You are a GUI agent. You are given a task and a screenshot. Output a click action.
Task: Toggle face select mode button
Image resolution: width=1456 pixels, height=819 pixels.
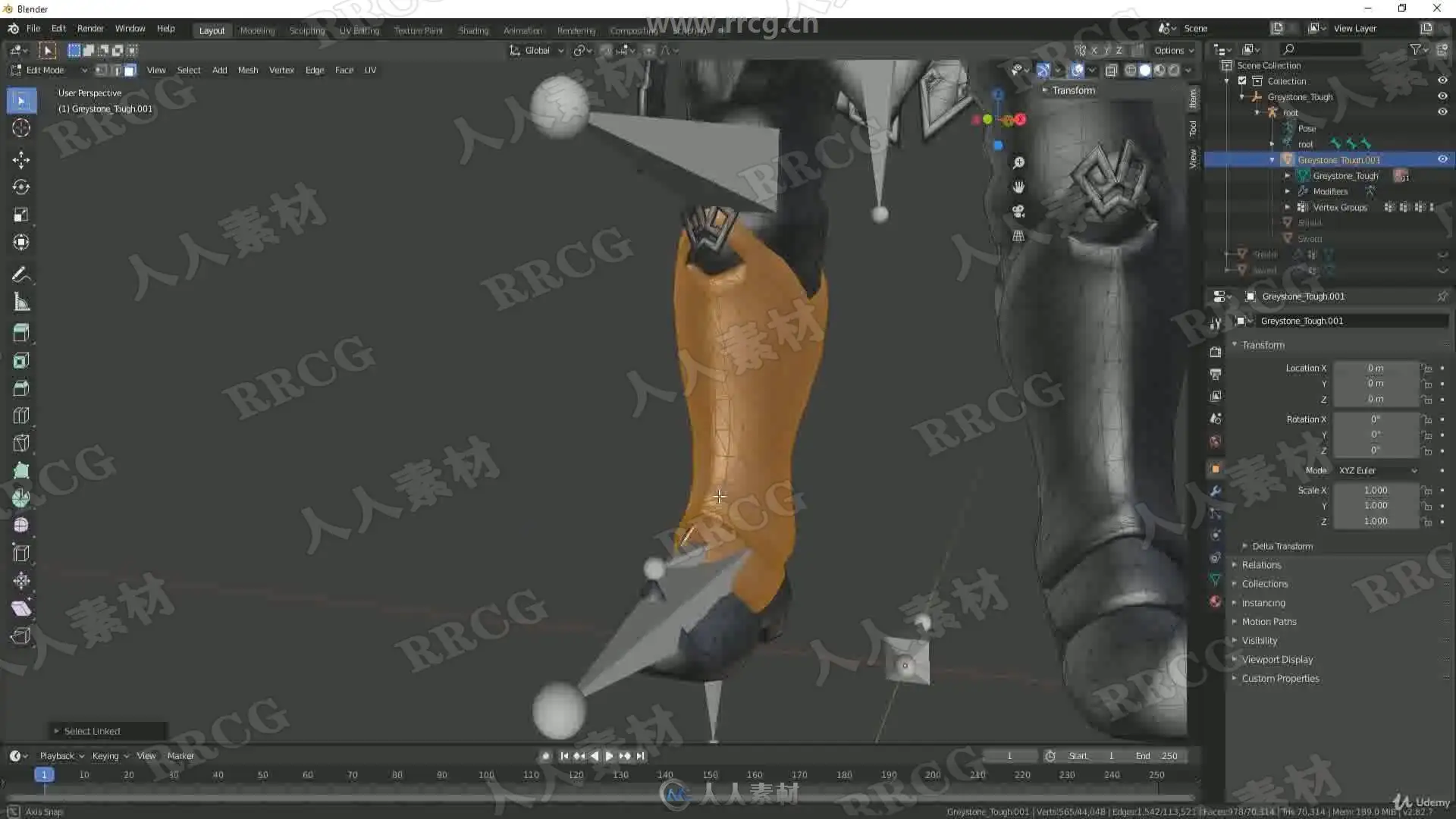coord(130,71)
